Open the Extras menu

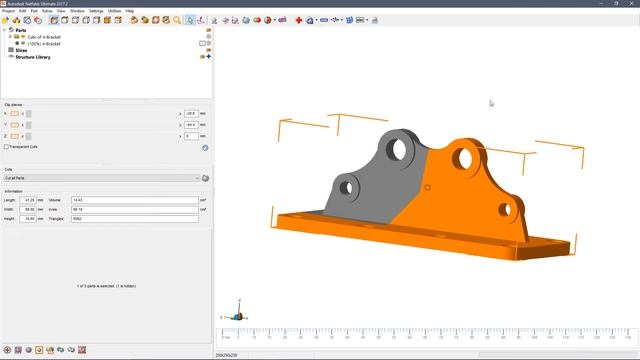pos(47,11)
